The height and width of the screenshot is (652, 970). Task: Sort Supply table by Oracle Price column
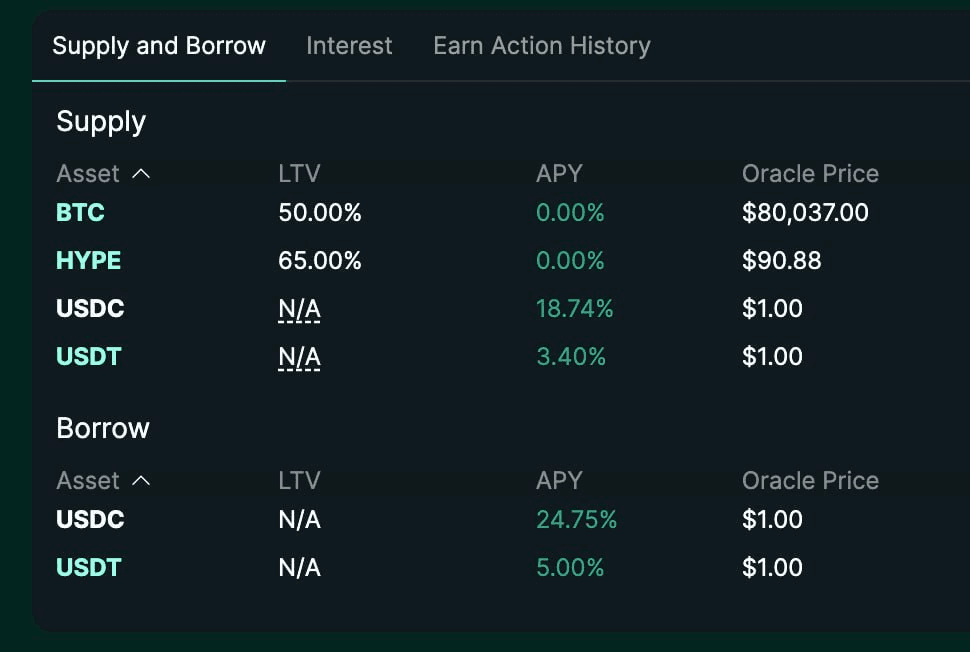click(x=810, y=174)
